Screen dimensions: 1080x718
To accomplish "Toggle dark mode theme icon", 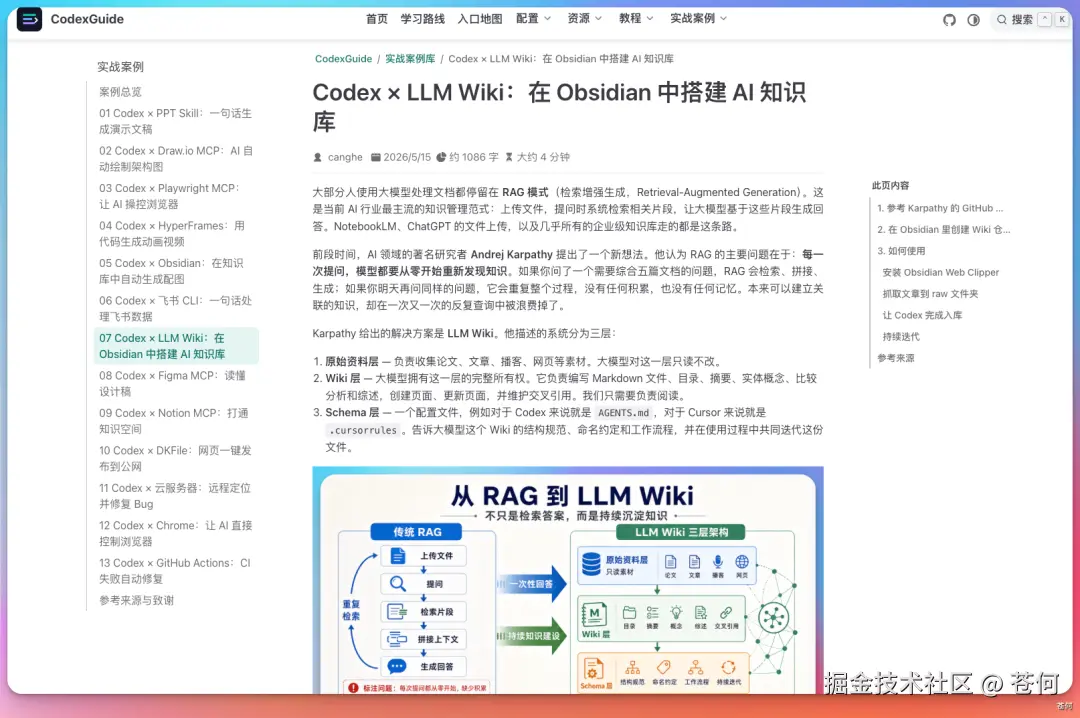I will pos(973,20).
